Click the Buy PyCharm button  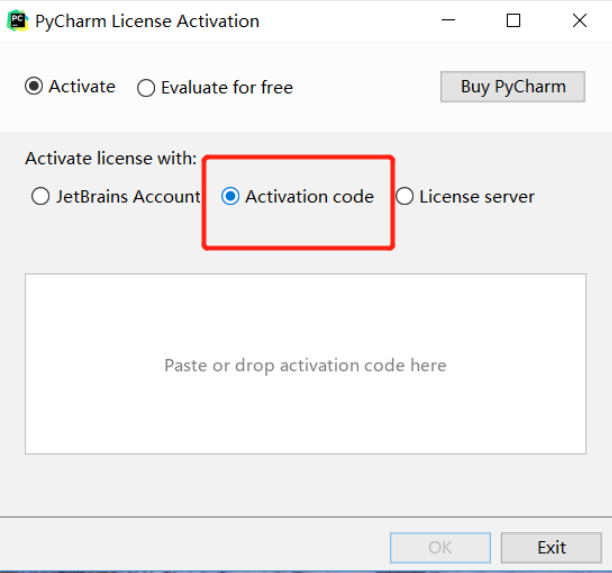512,87
